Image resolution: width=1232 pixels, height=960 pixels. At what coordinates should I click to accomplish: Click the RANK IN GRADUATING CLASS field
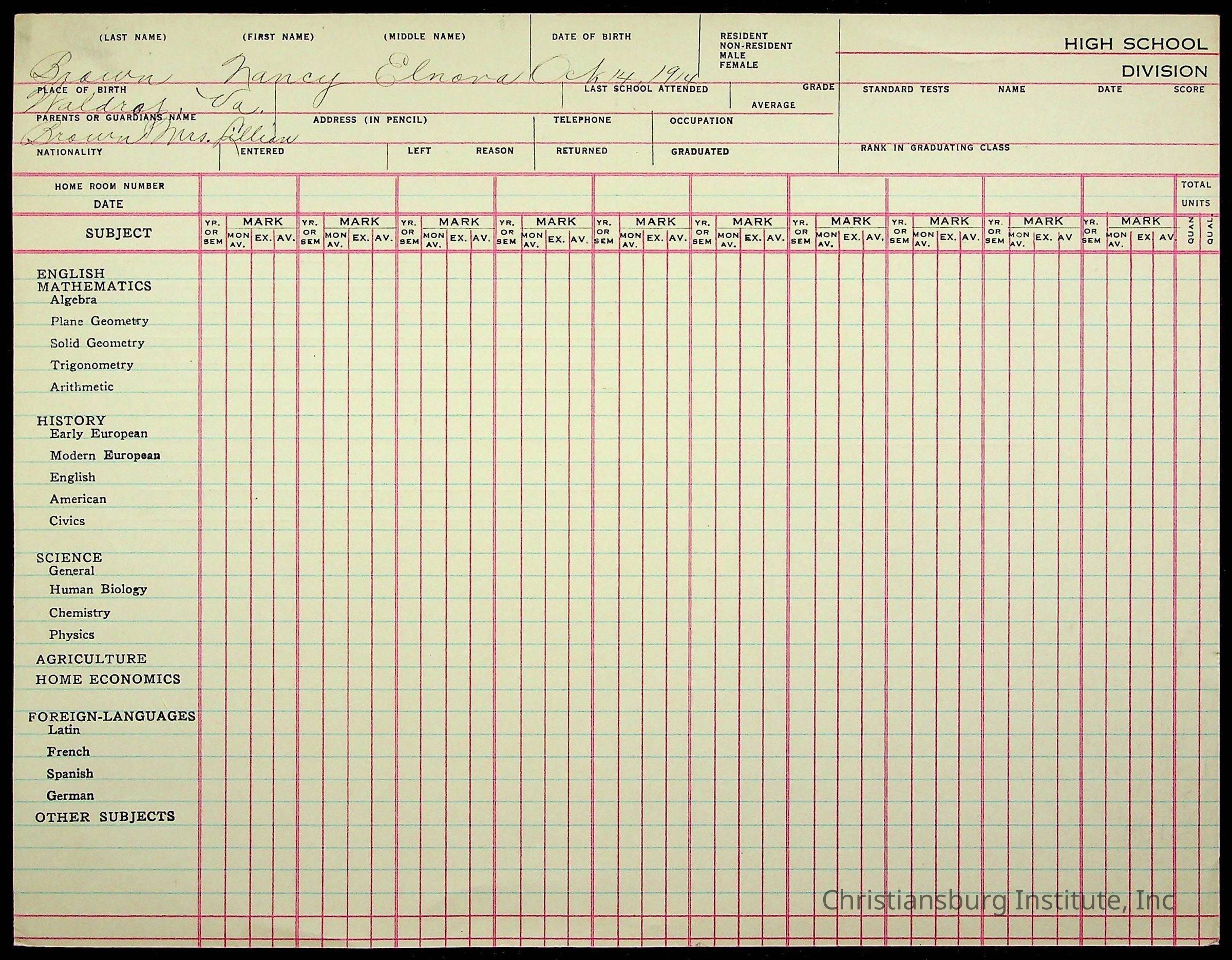935,148
